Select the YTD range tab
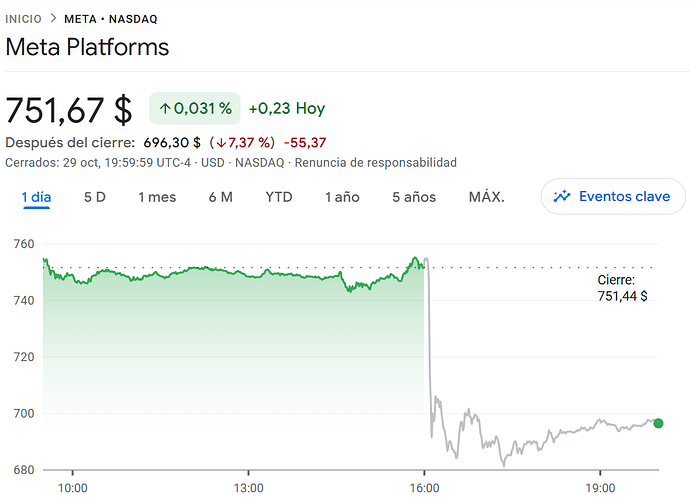Image resolution: width=690 pixels, height=498 pixels. click(x=279, y=197)
